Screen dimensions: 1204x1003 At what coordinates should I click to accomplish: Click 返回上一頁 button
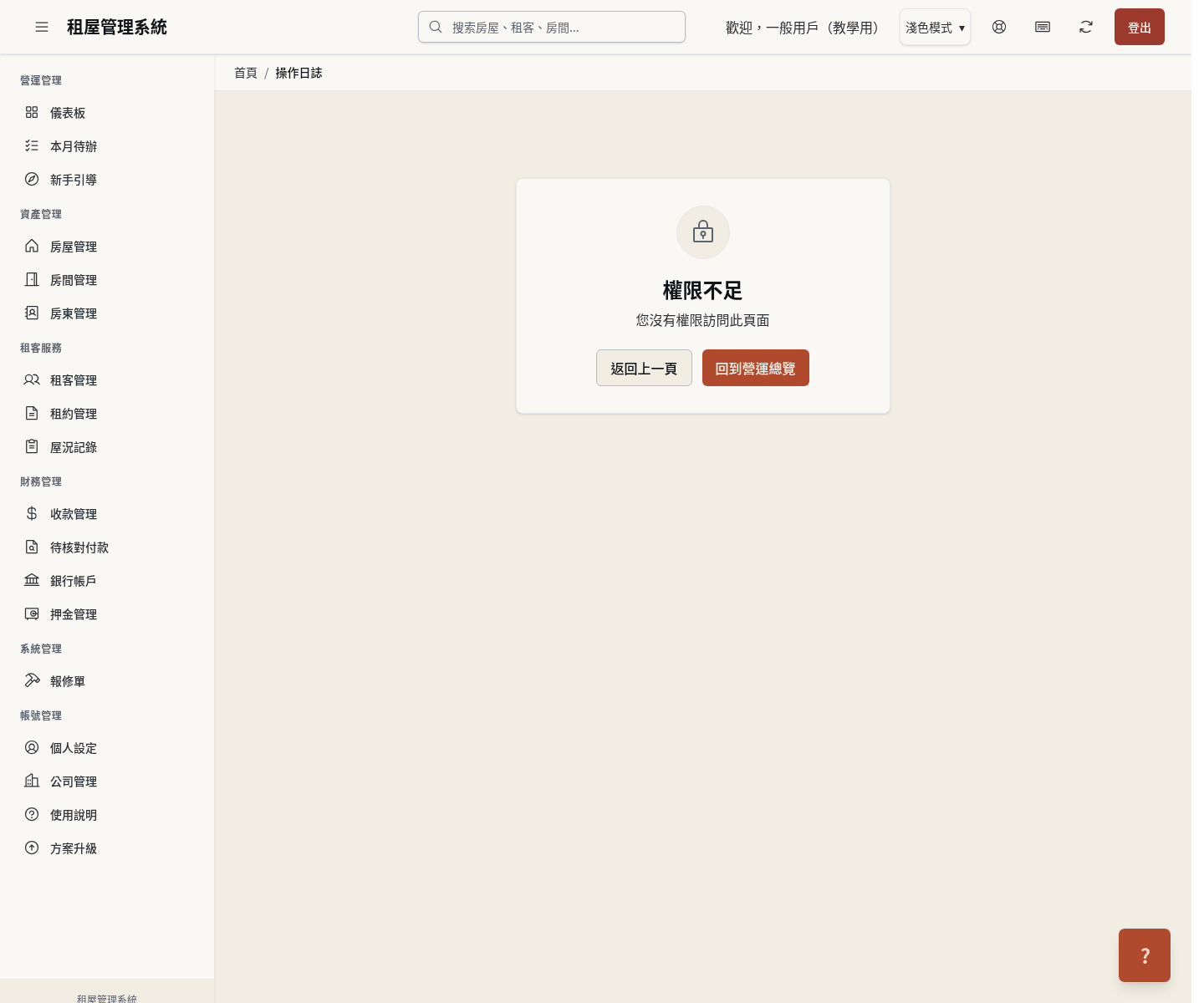644,368
